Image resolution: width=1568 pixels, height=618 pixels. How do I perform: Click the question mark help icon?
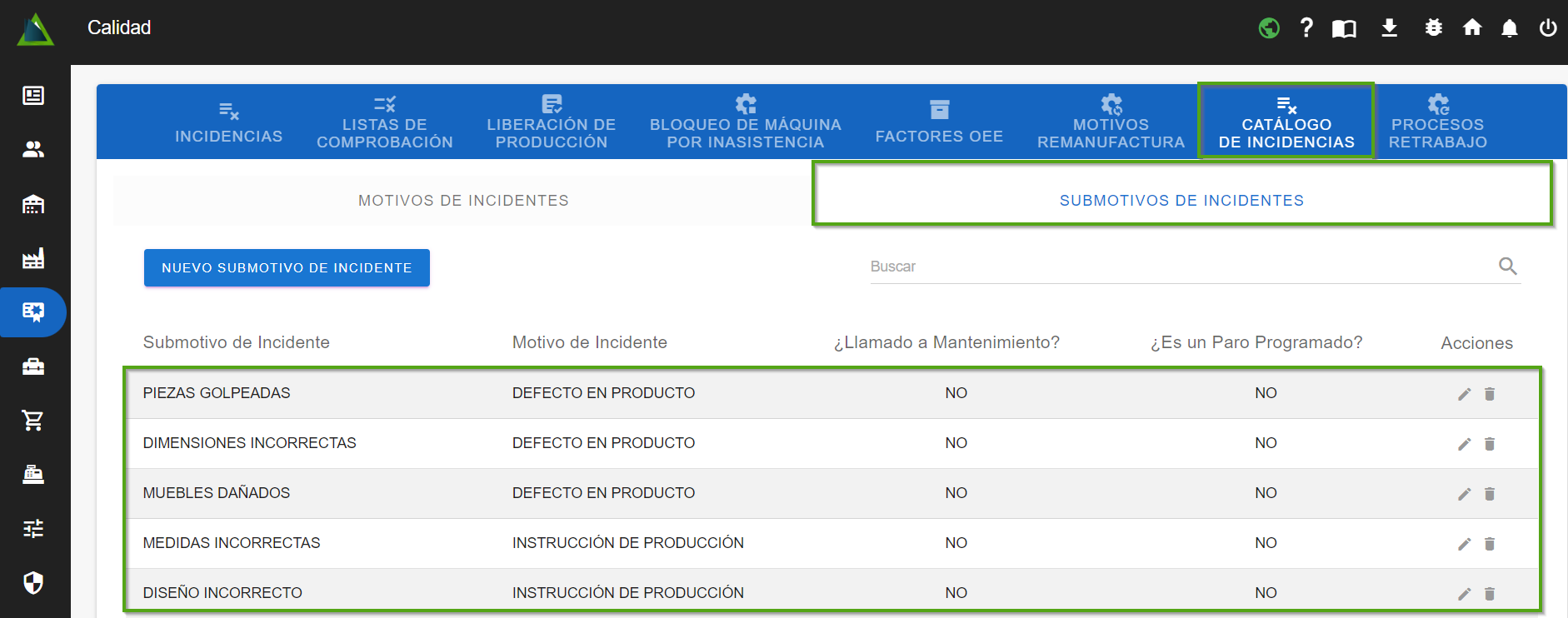pos(1306,28)
